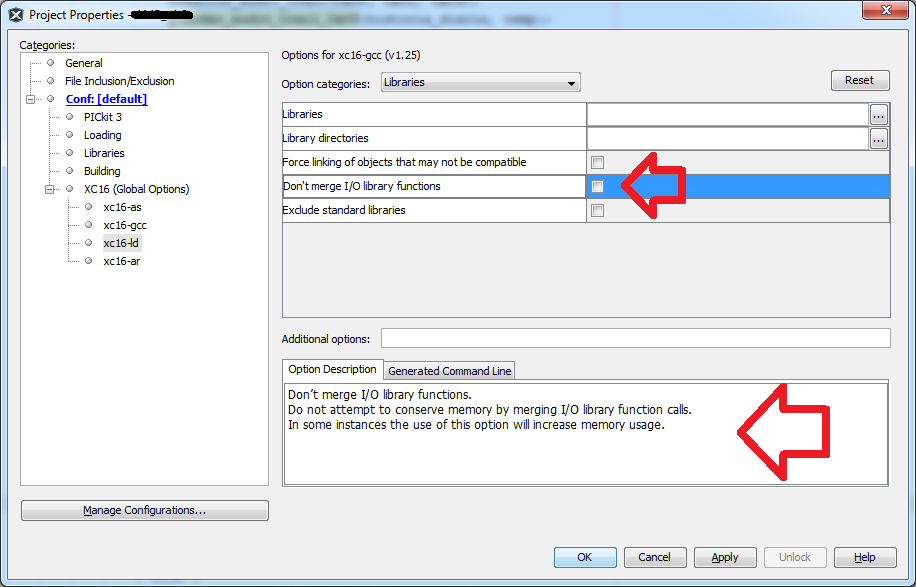This screenshot has width=916, height=587.
Task: Click the Project Properties window icon
Action: tap(16, 15)
